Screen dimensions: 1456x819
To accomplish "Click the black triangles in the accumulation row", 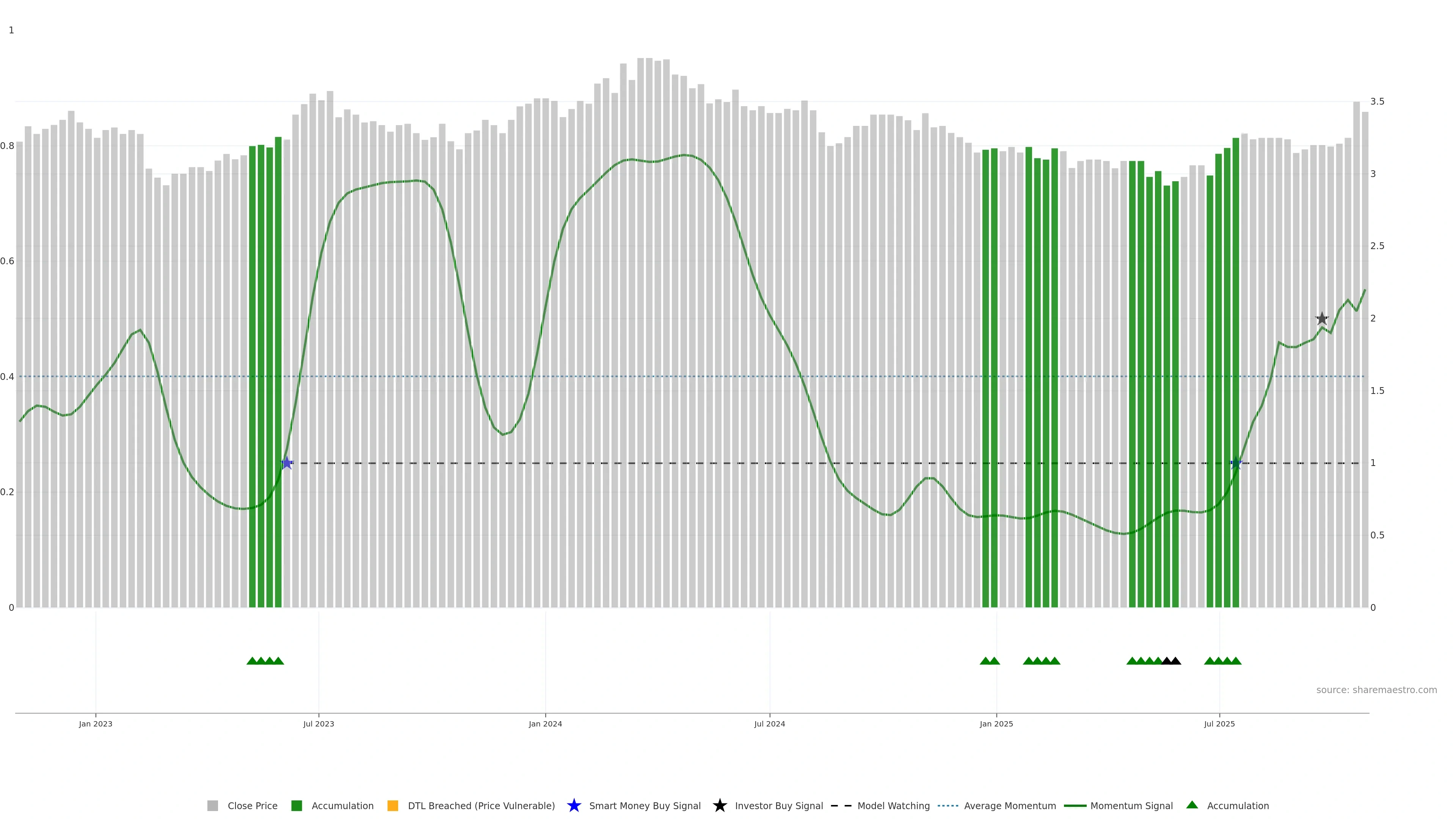I will click(1170, 661).
